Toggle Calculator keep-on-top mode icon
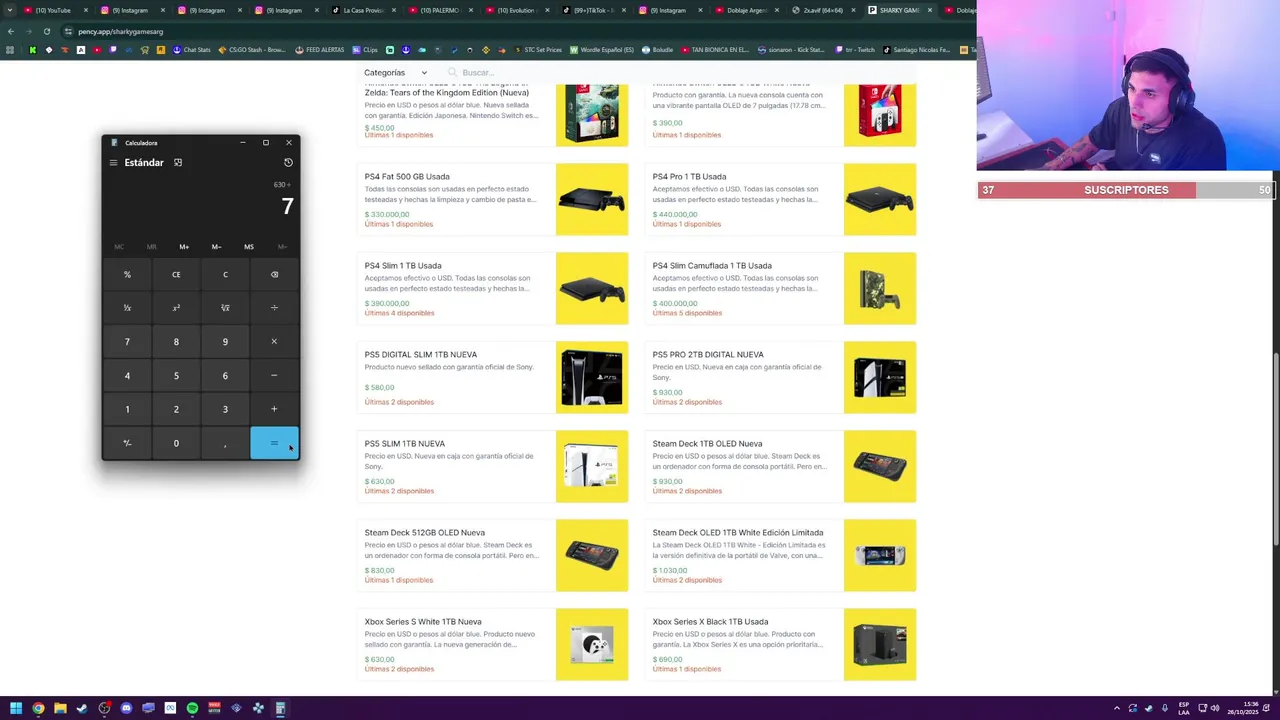Screen dimensions: 1280x720 pyautogui.click(x=178, y=162)
